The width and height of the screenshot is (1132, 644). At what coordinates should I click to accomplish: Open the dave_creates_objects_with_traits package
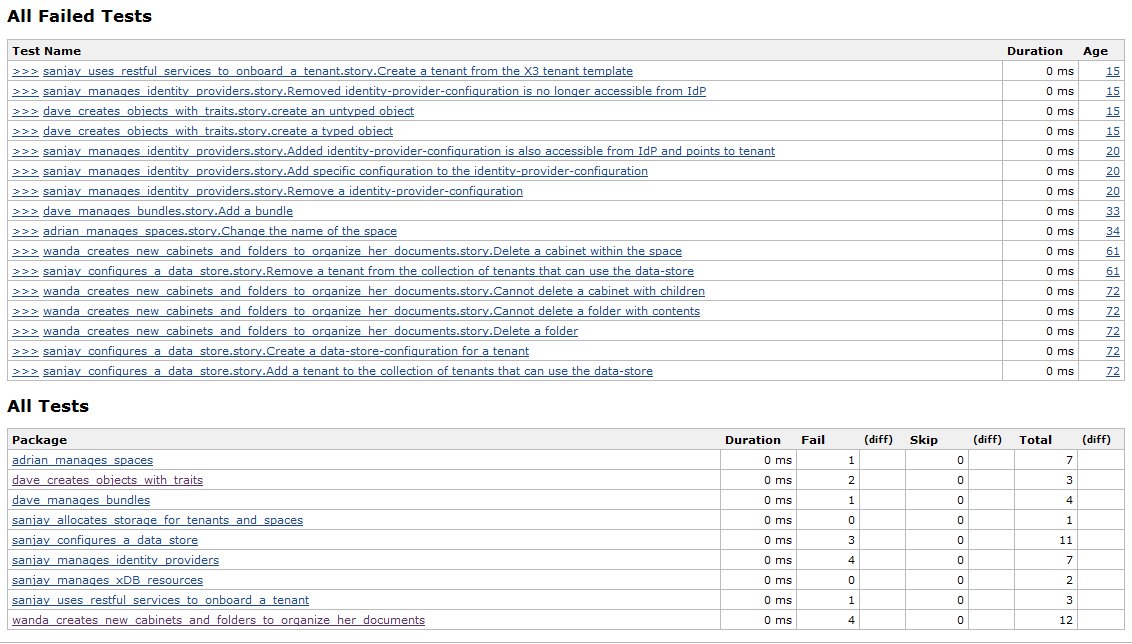click(x=107, y=480)
